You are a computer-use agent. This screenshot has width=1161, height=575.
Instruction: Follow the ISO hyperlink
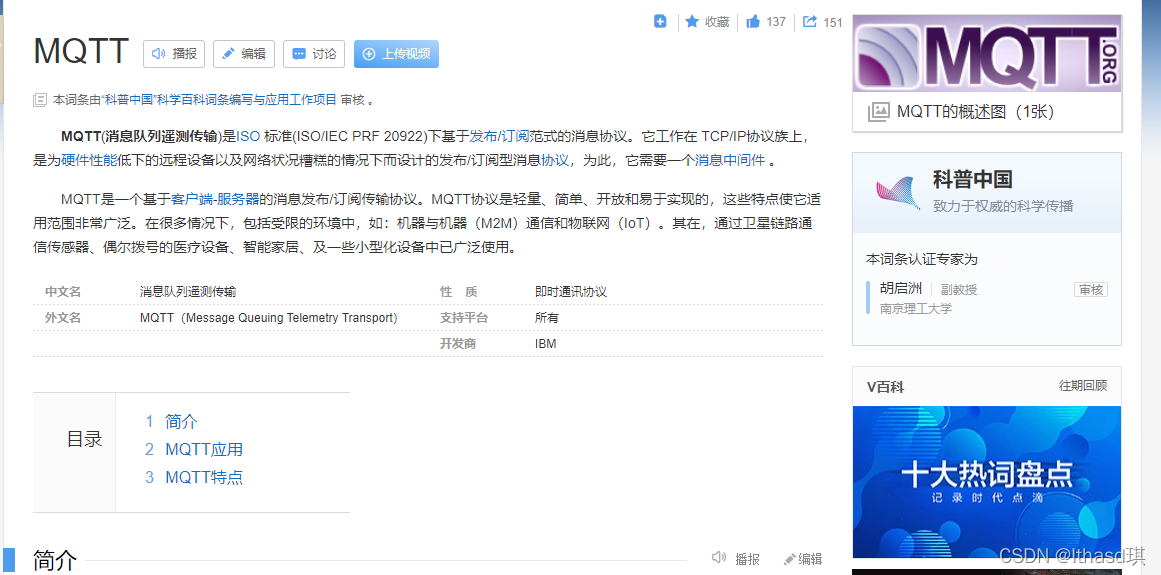(x=248, y=136)
